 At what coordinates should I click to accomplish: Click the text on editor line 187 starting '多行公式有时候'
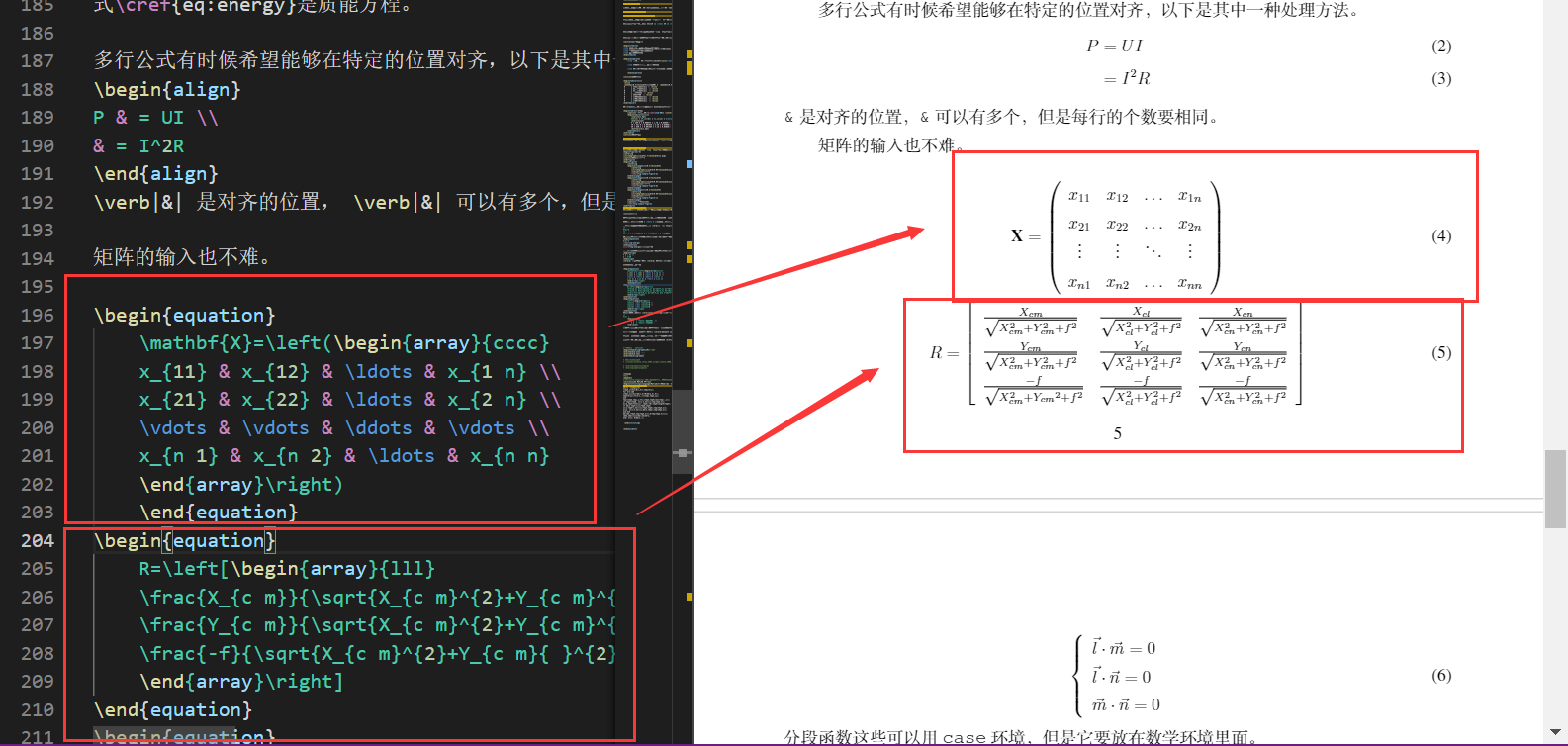[x=353, y=60]
